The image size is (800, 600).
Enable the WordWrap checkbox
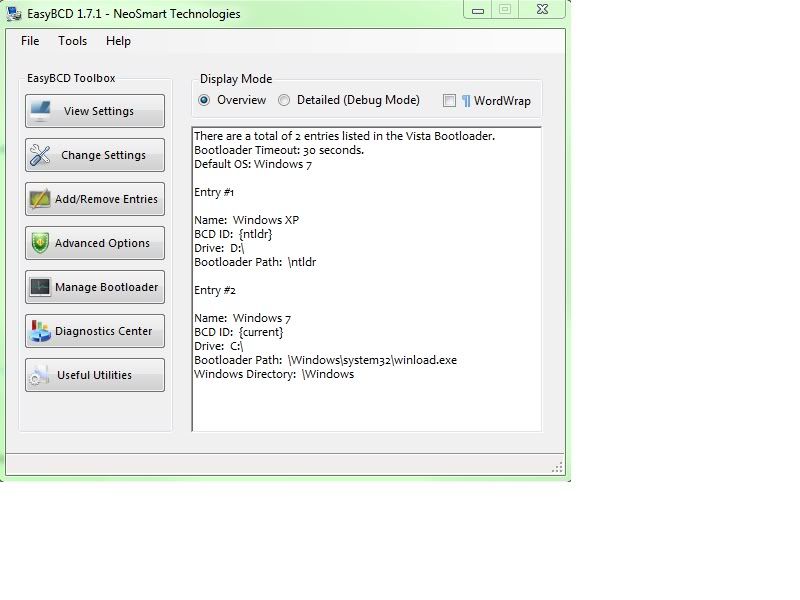click(450, 101)
